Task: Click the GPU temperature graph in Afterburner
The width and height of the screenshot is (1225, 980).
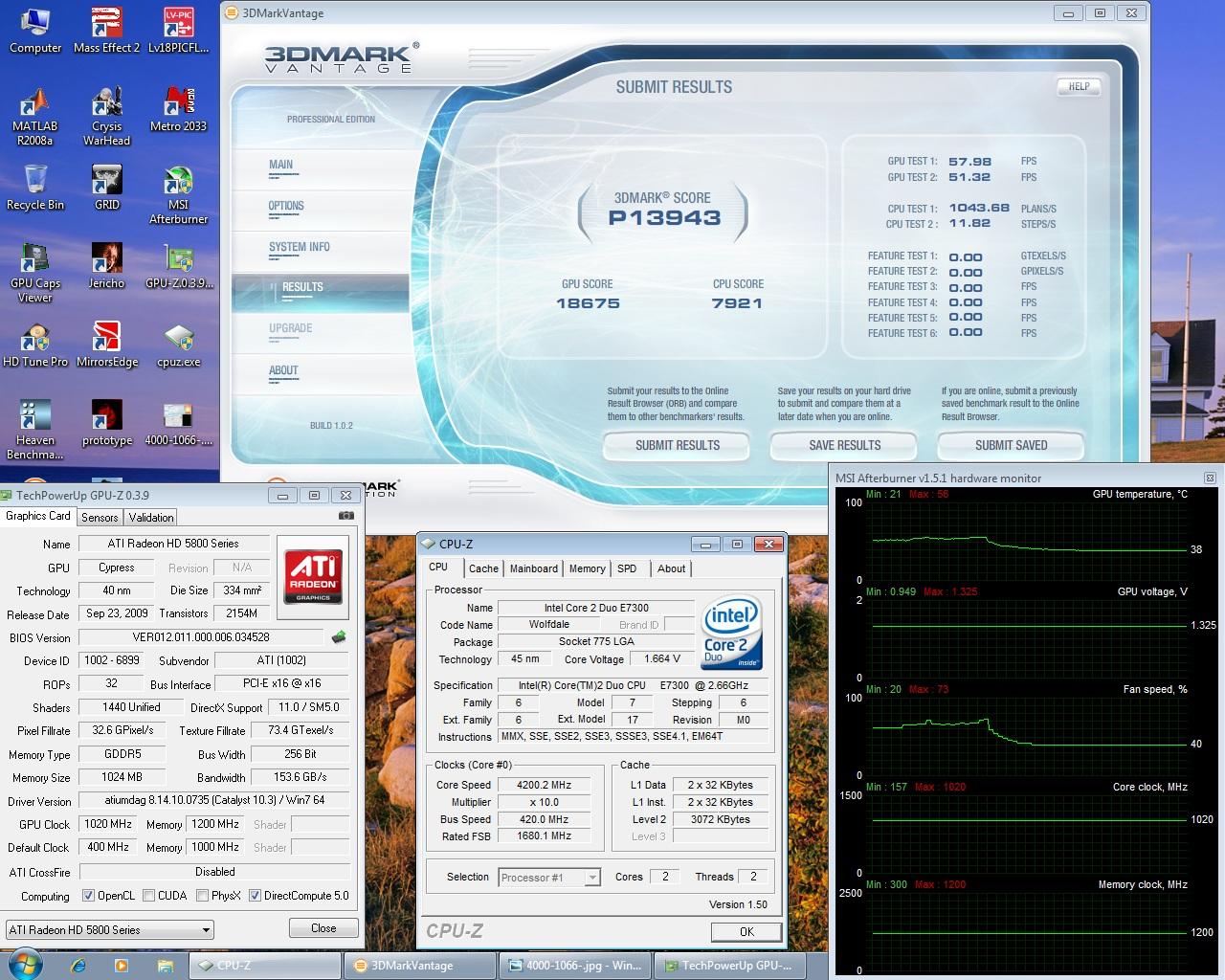Action: pyautogui.click(x=1027, y=541)
